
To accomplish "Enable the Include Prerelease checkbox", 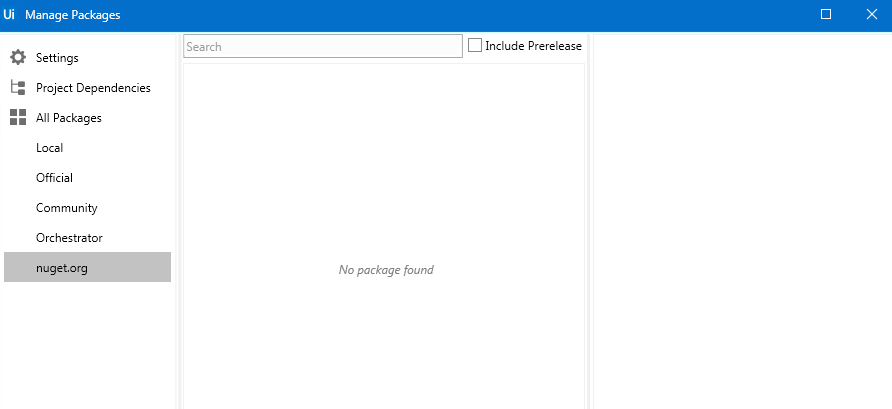I will 475,46.
